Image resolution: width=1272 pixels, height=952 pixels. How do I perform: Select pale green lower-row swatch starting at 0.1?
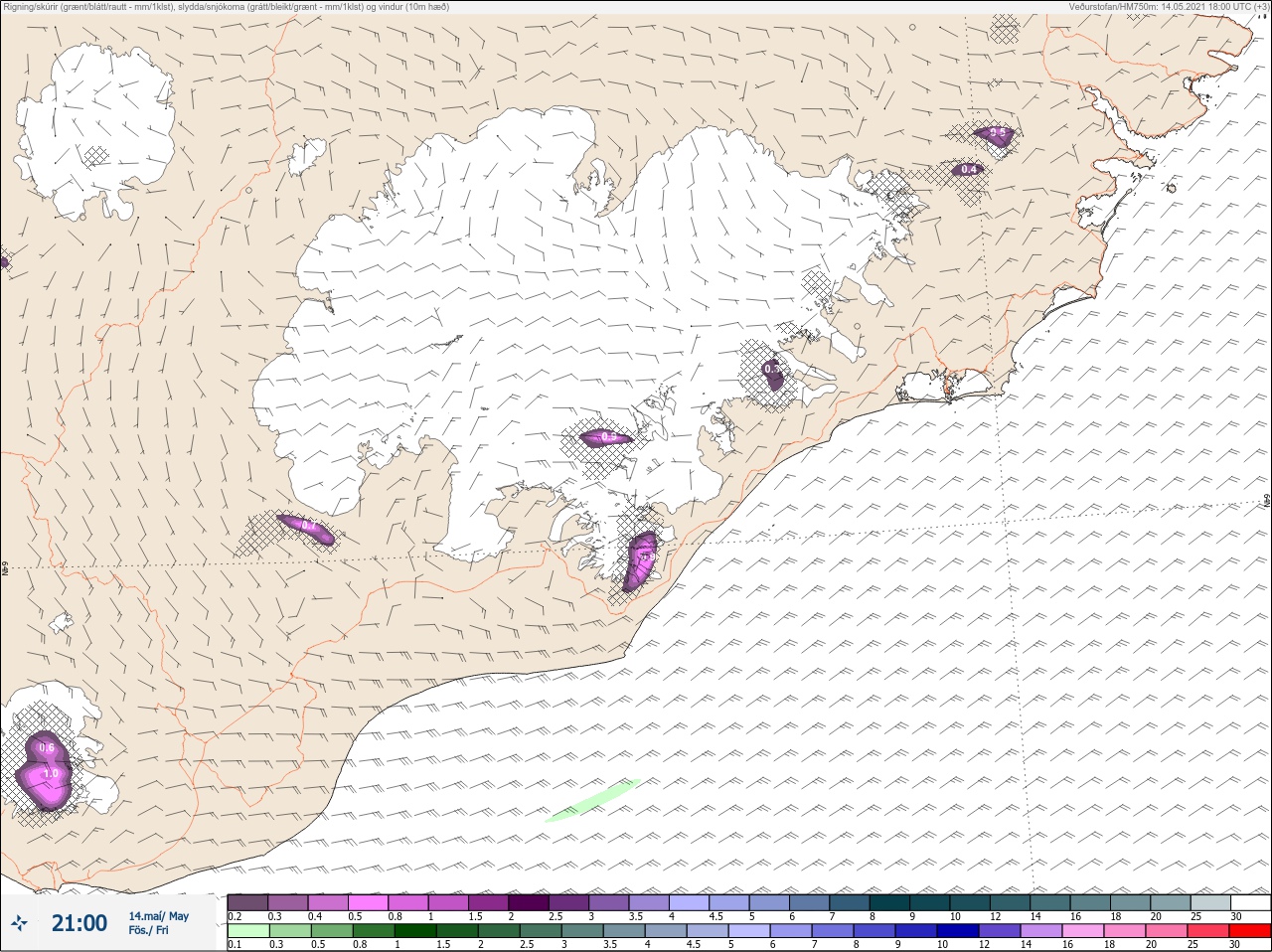click(247, 931)
